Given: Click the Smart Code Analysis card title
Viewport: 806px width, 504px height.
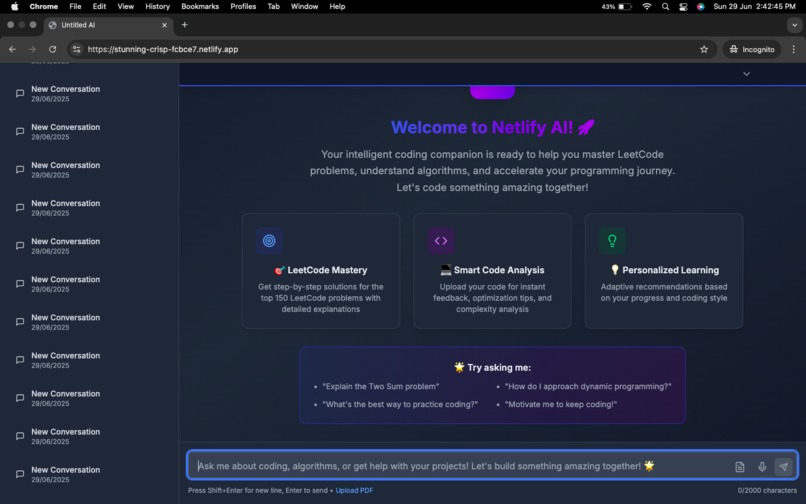Looking at the screenshot, I should 492,270.
